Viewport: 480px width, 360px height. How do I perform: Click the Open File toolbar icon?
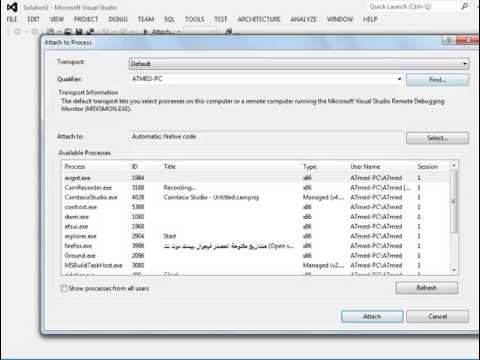pos(68,32)
